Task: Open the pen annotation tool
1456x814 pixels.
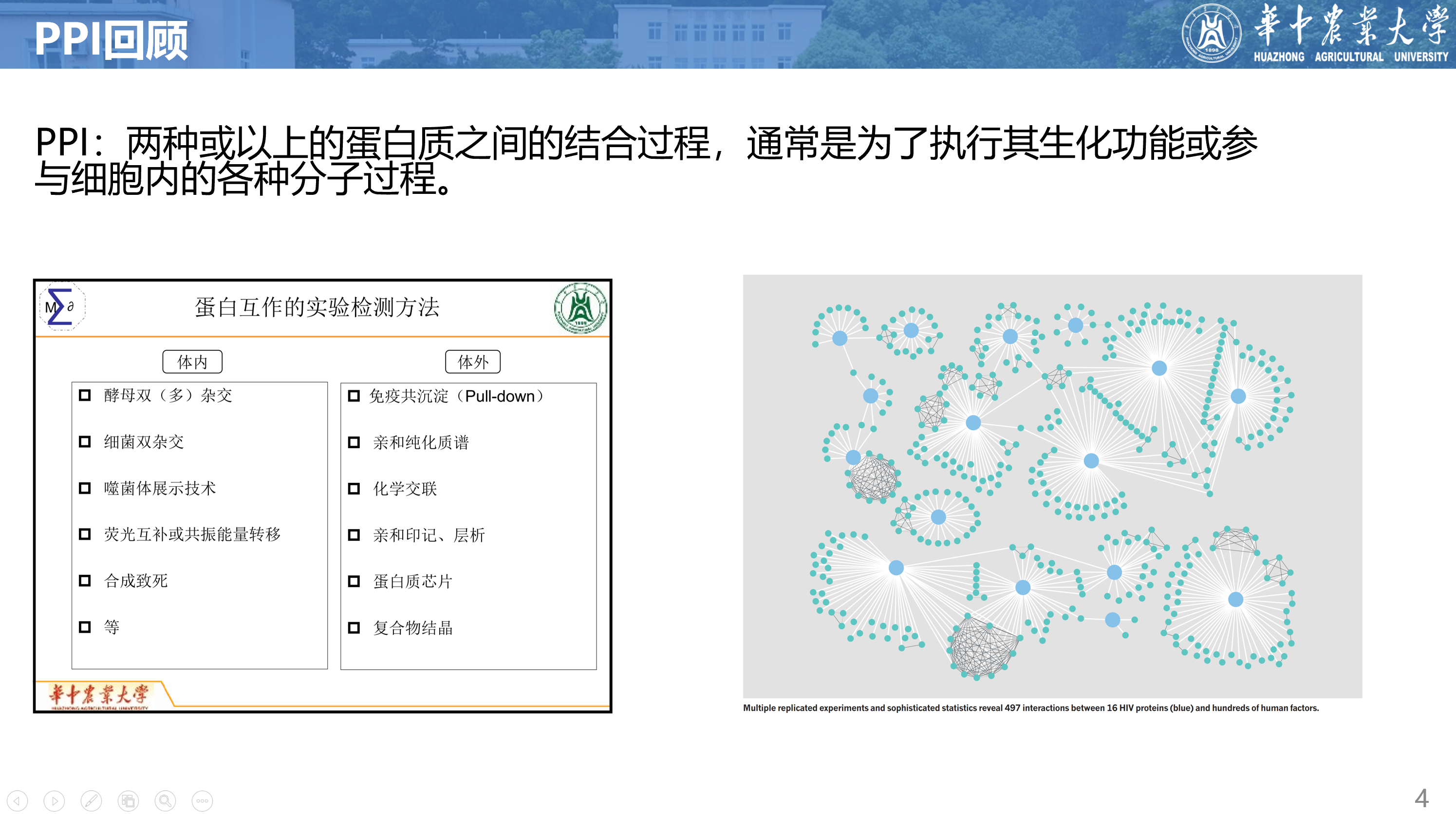Action: [x=91, y=800]
